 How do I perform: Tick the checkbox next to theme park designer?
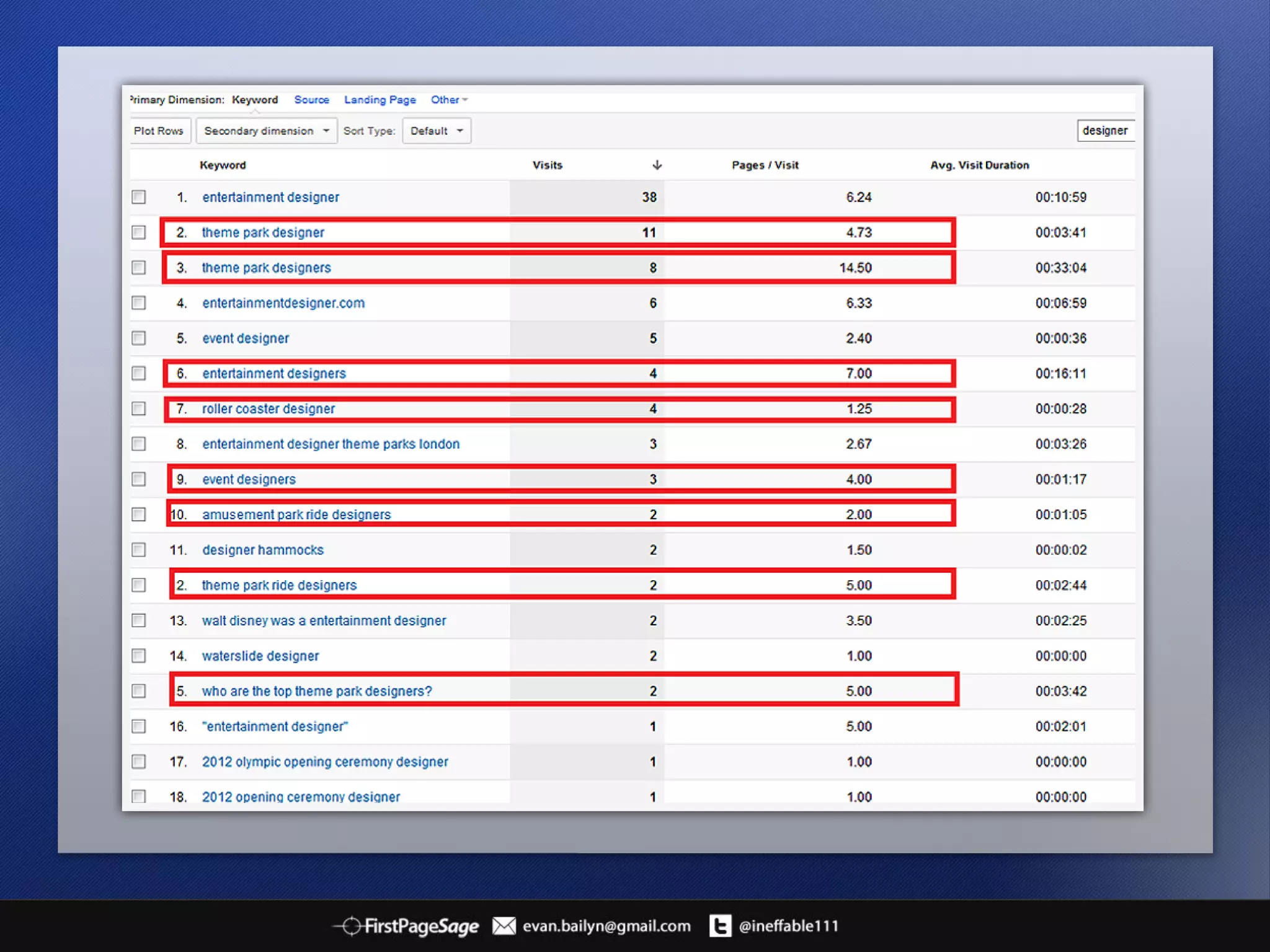(x=139, y=232)
